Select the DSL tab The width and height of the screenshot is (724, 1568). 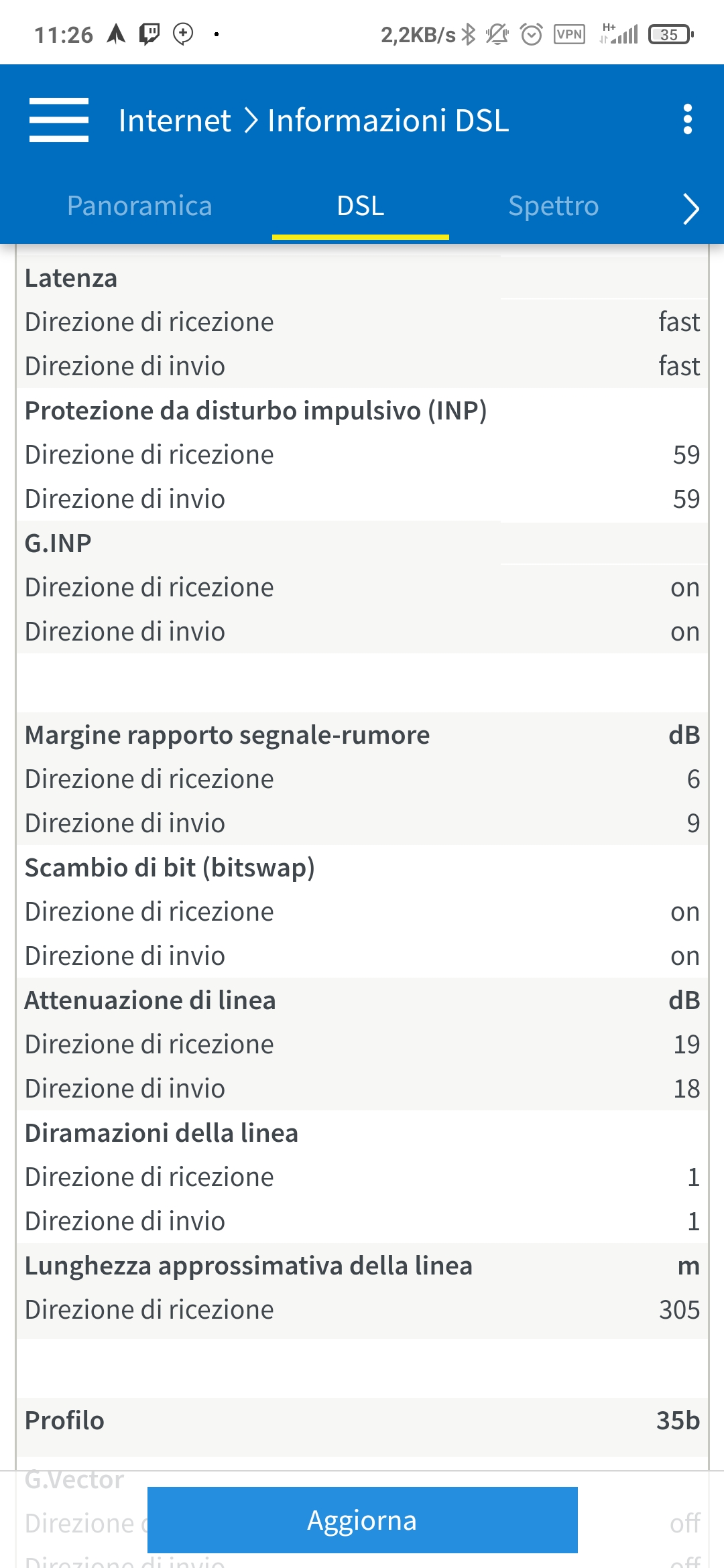(x=361, y=206)
